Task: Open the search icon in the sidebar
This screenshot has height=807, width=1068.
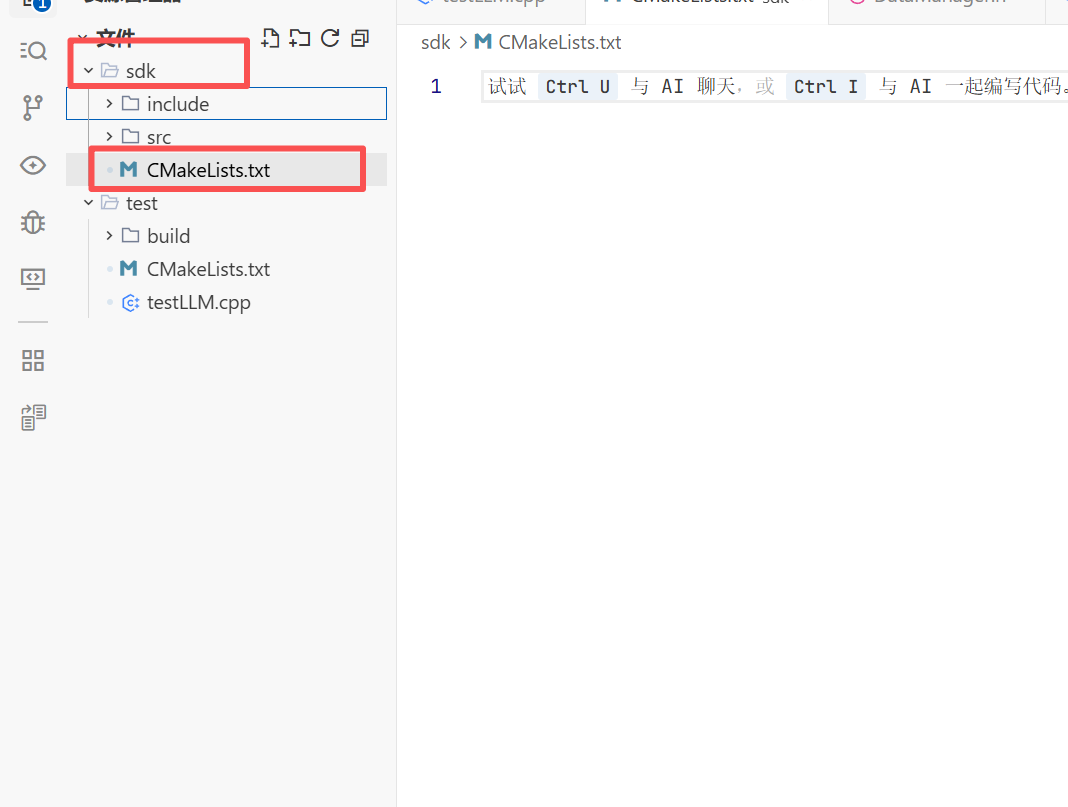Action: 33,51
